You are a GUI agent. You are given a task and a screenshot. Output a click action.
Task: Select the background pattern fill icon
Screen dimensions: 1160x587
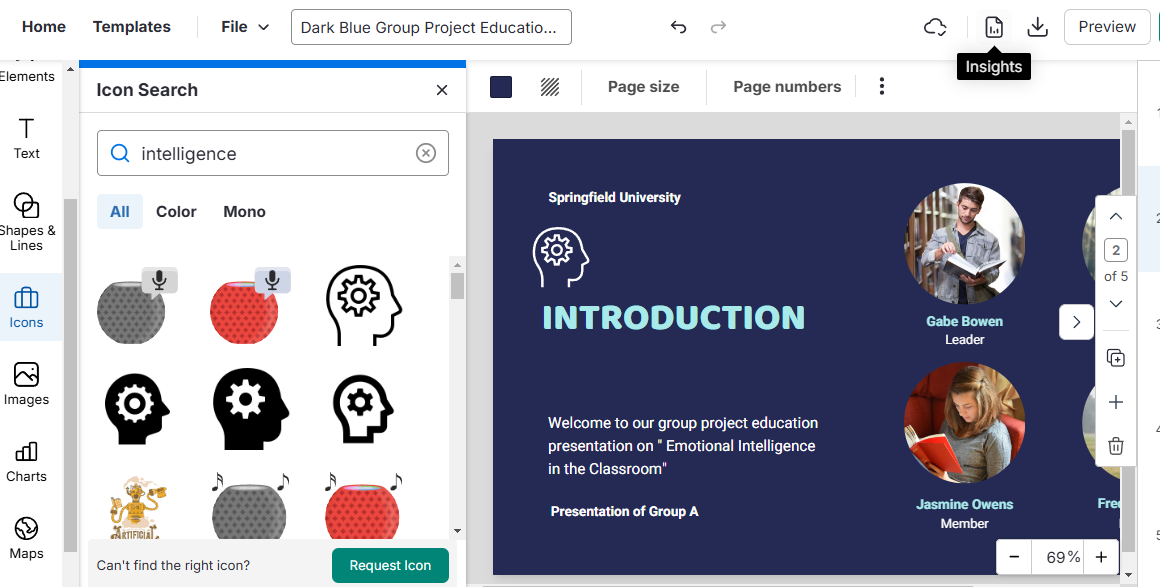click(x=550, y=87)
